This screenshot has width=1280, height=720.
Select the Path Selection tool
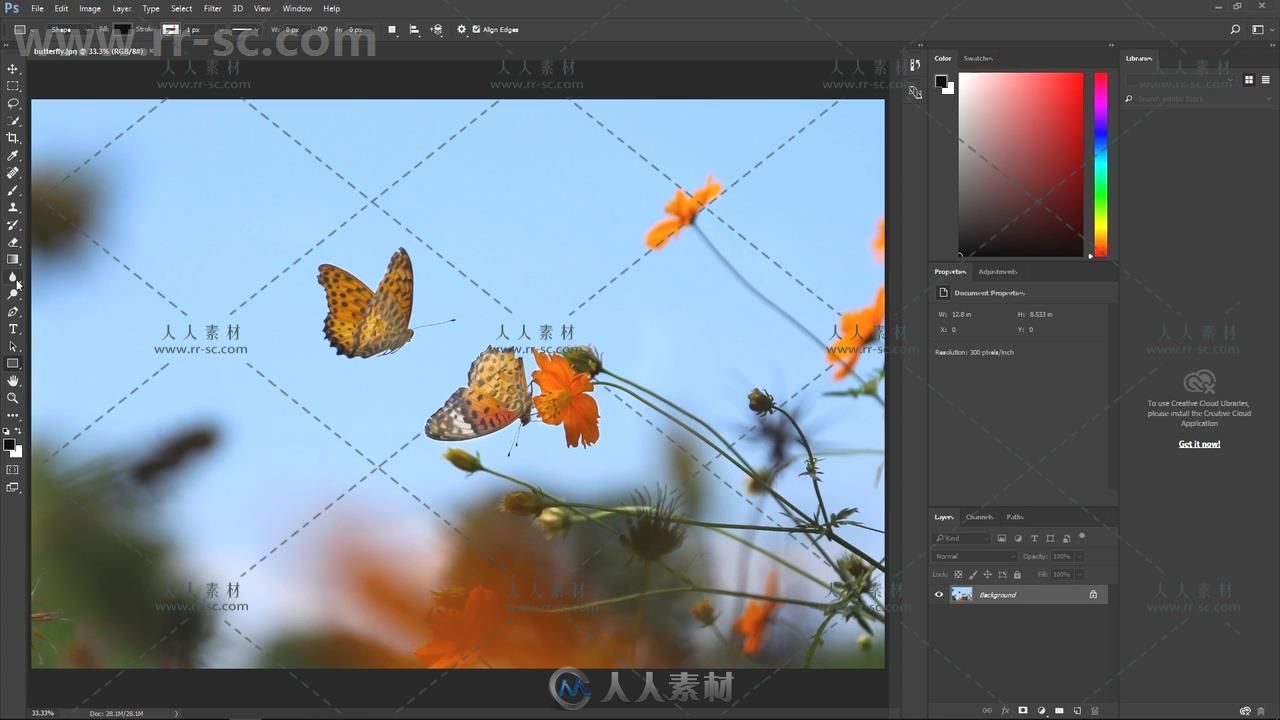click(x=13, y=346)
